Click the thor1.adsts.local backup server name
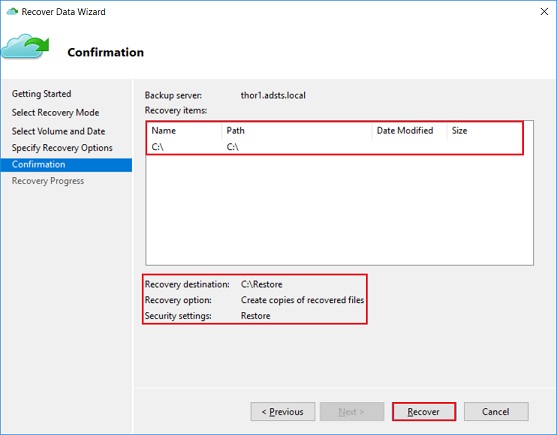 point(273,96)
